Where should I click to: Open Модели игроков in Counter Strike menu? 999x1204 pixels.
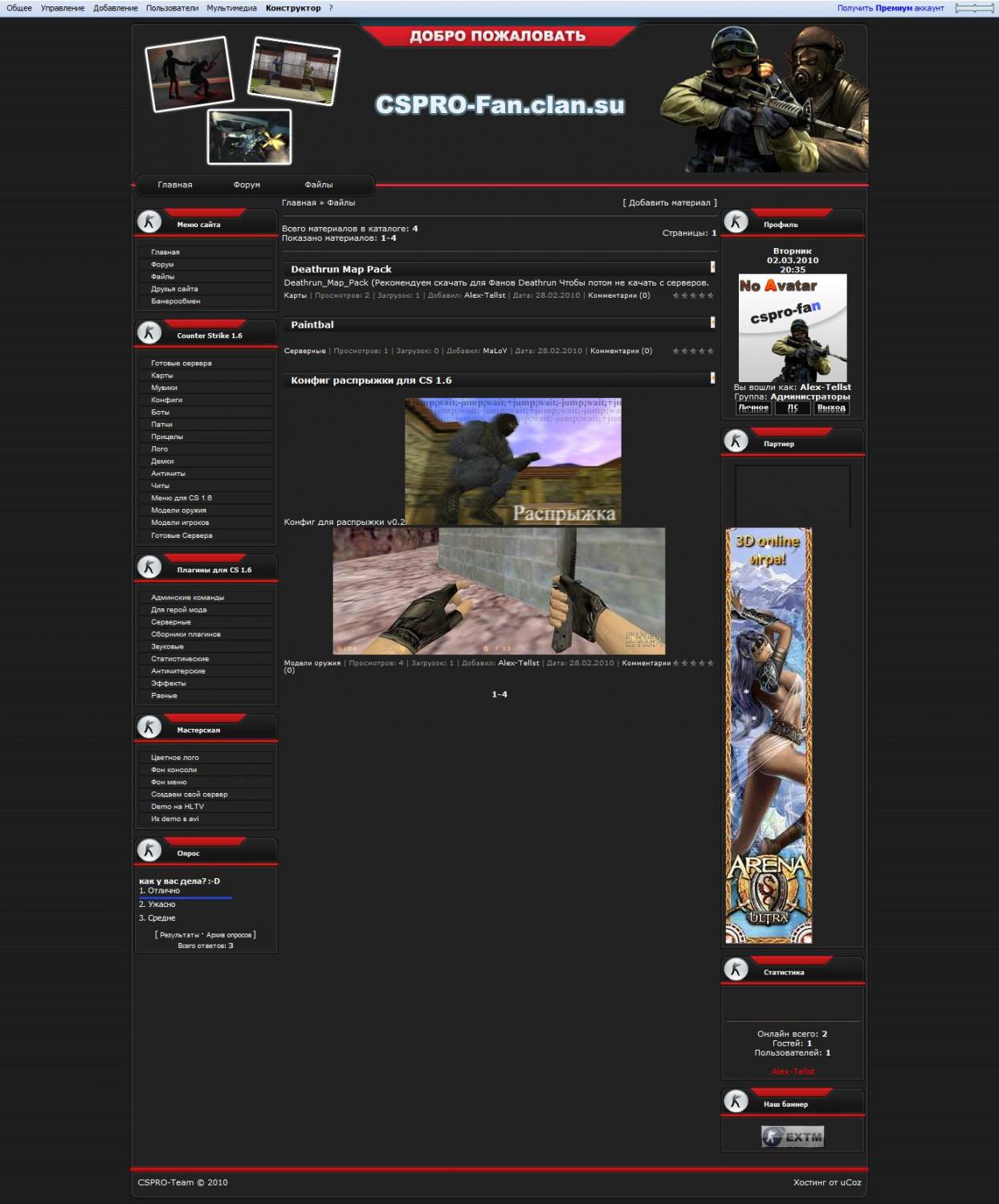180,523
